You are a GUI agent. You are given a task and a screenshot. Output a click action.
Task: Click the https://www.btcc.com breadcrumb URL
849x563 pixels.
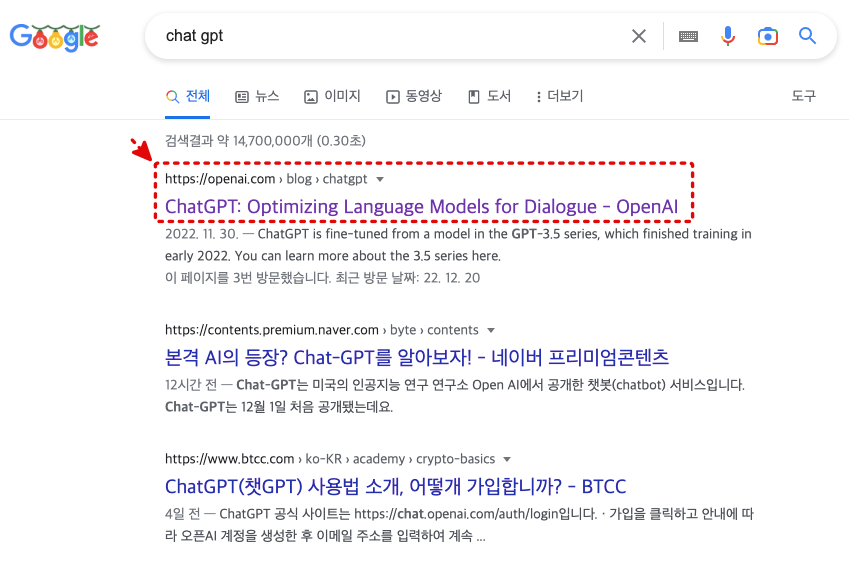click(330, 459)
